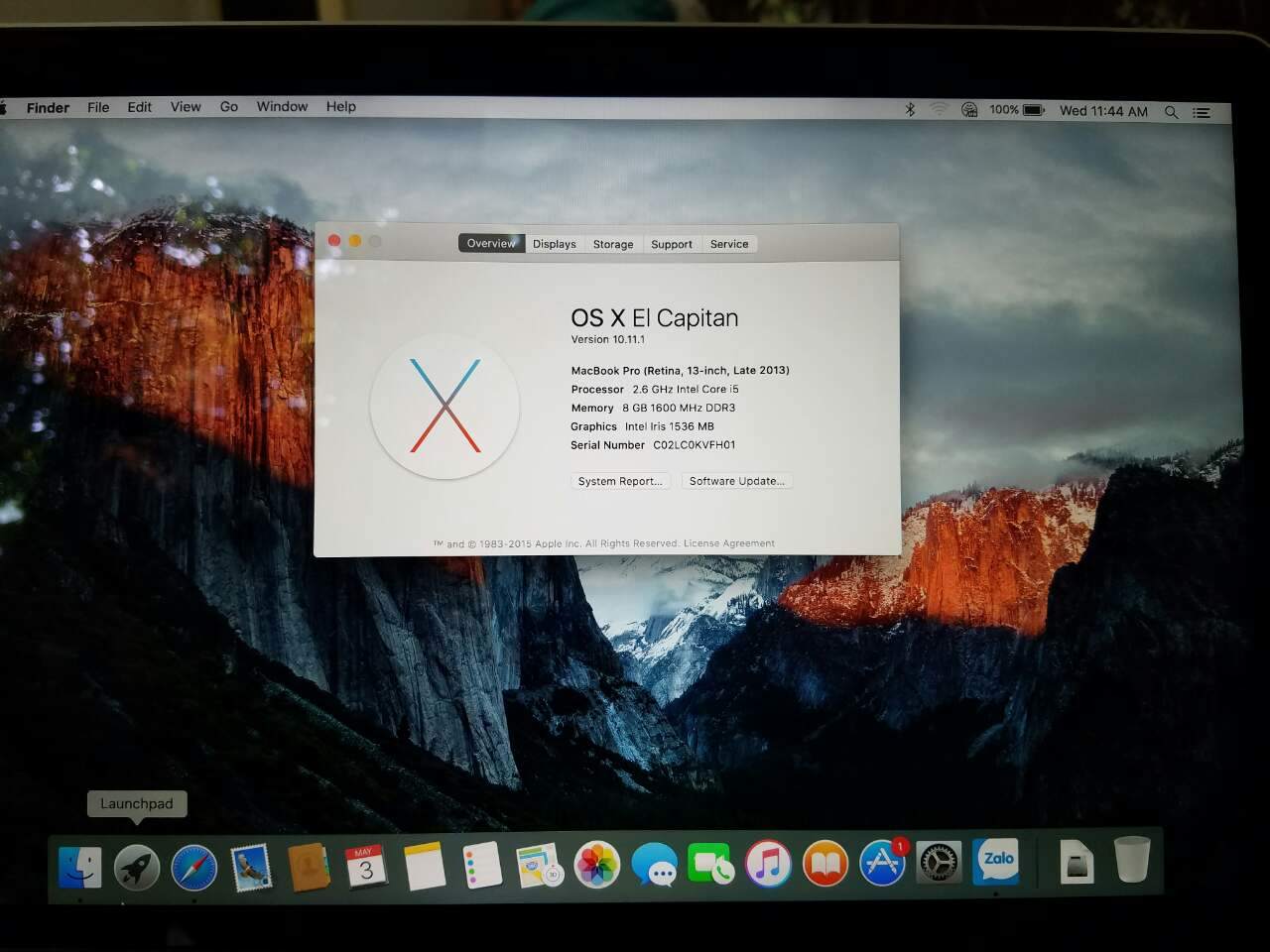1270x952 pixels.
Task: Click the Spotlight search magnifier icon
Action: [x=1171, y=112]
